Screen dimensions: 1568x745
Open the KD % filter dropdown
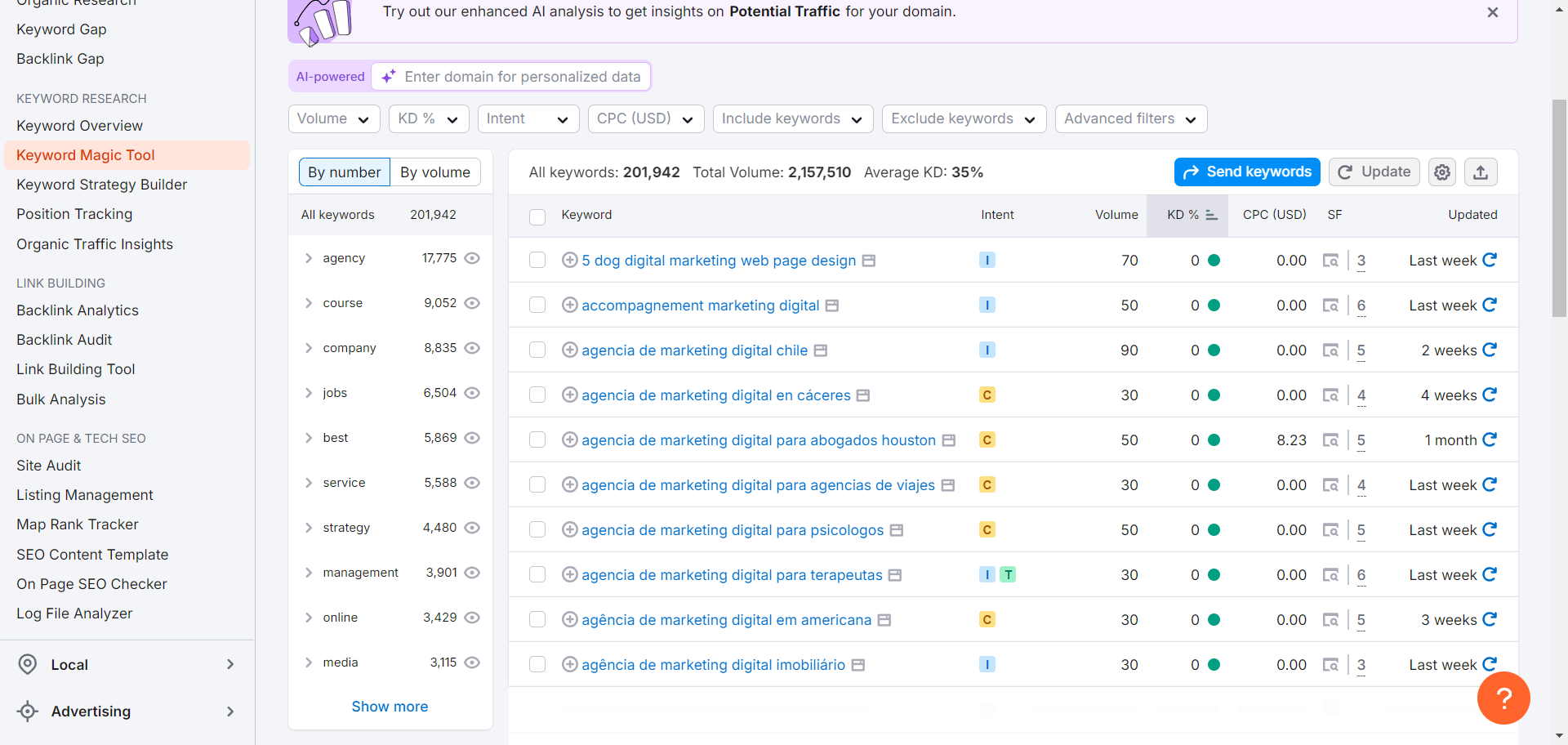pyautogui.click(x=429, y=118)
